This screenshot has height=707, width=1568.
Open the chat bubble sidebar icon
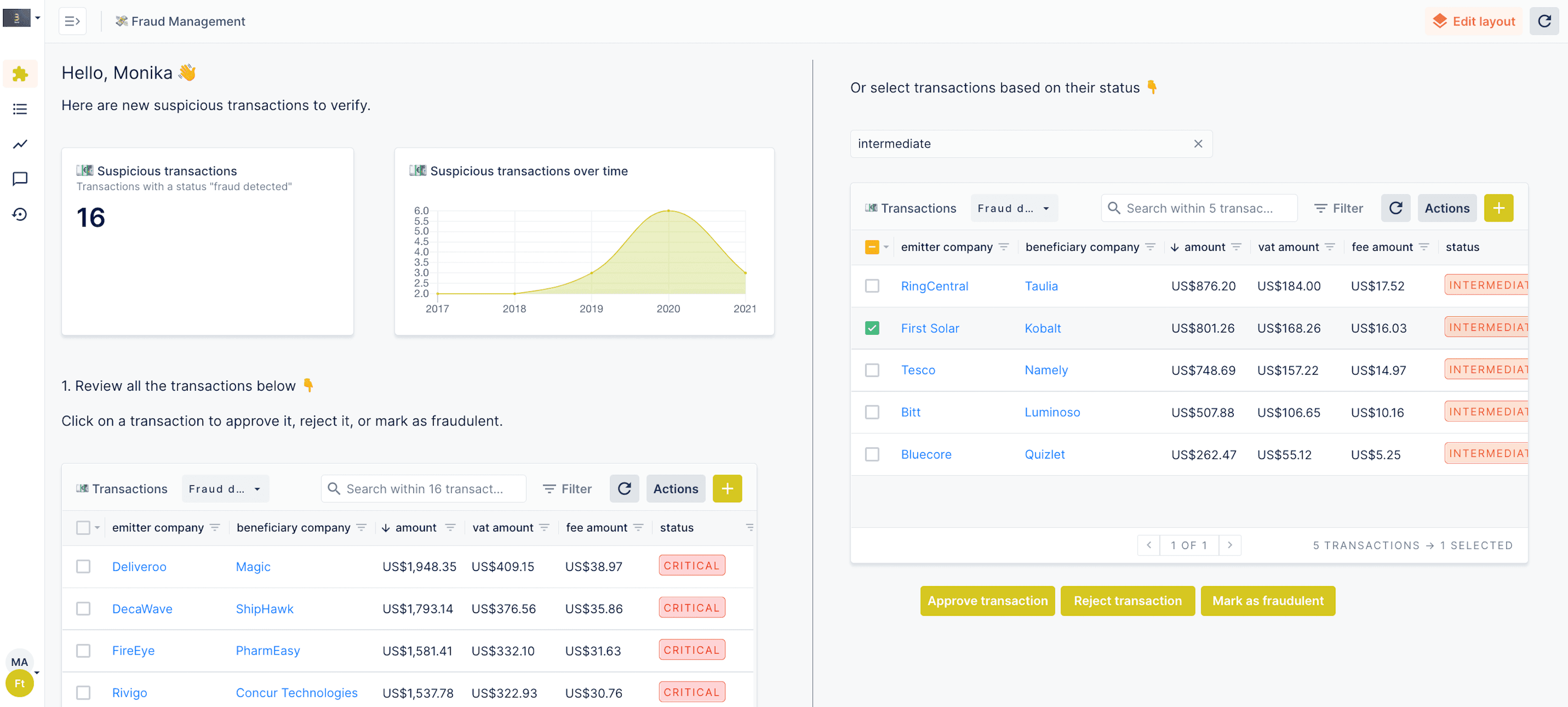pyautogui.click(x=20, y=179)
